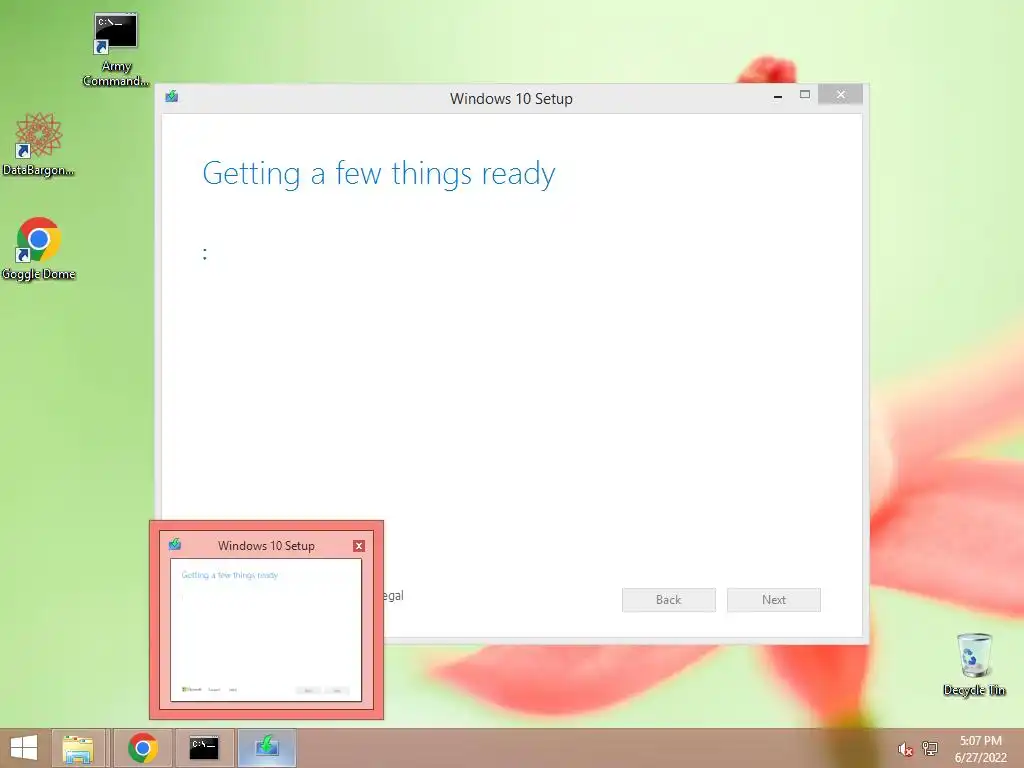This screenshot has width=1024, height=768.
Task: Close the Windows 10 Setup window
Action: (x=840, y=95)
